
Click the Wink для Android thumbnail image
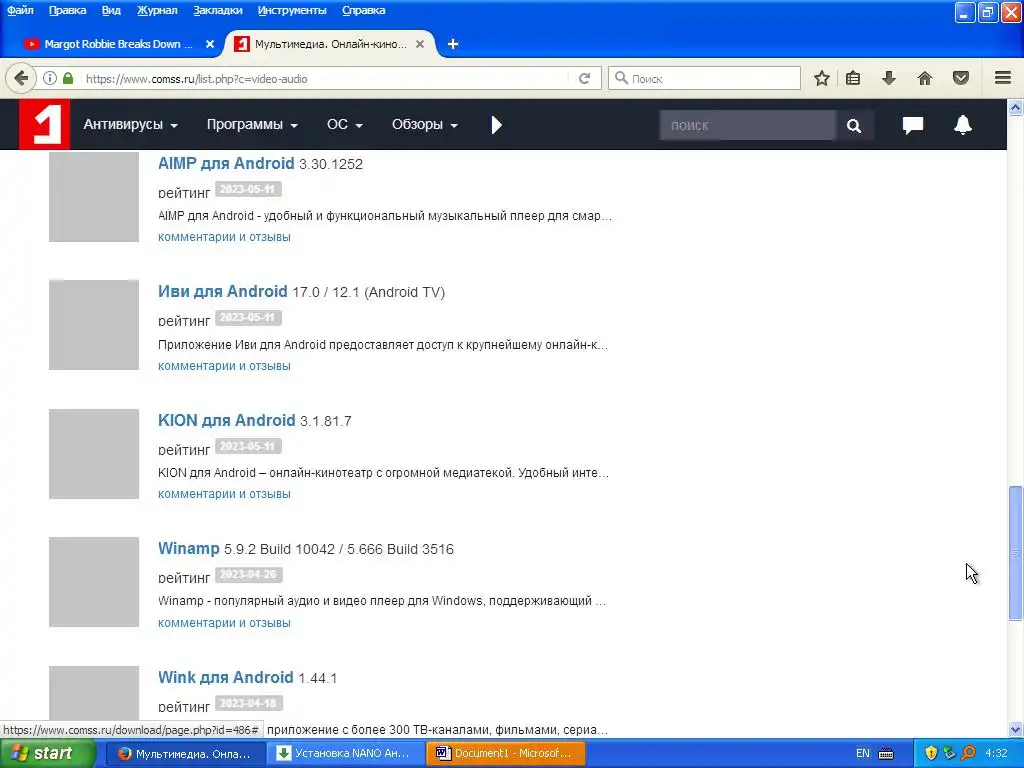94,694
